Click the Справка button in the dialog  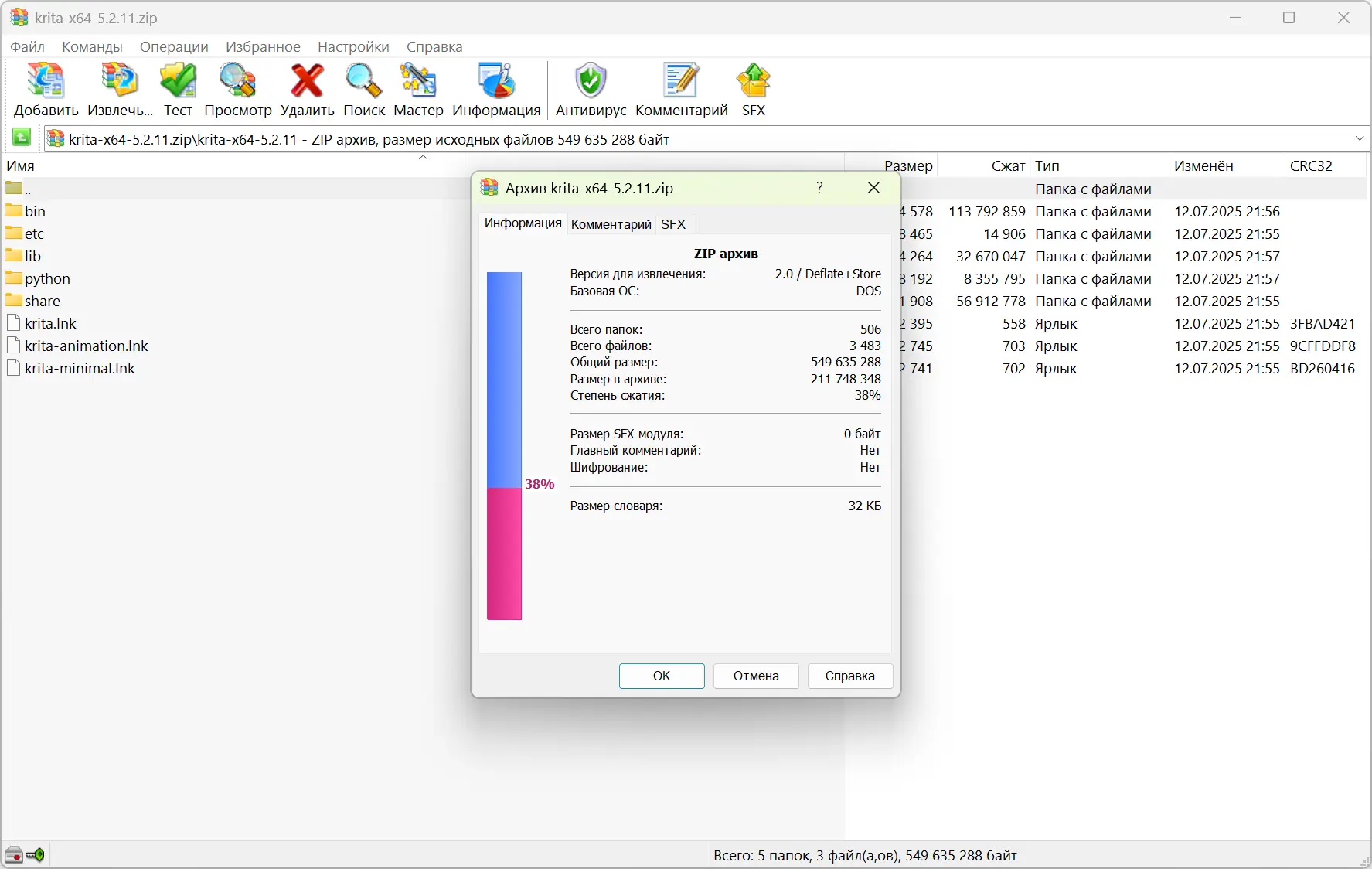click(x=850, y=676)
